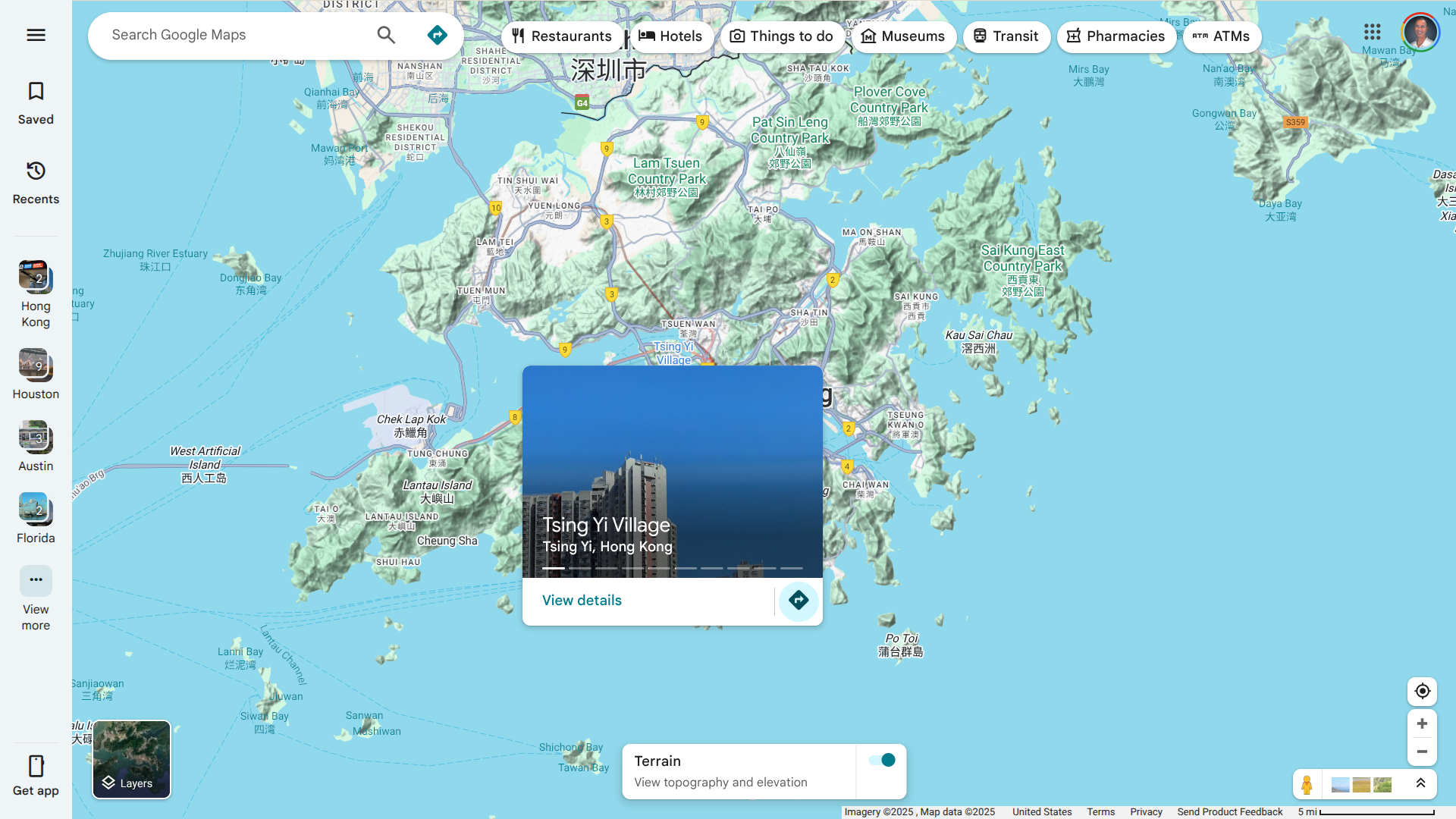Click the search magnifier icon
Image resolution: width=1456 pixels, height=819 pixels.
386,35
